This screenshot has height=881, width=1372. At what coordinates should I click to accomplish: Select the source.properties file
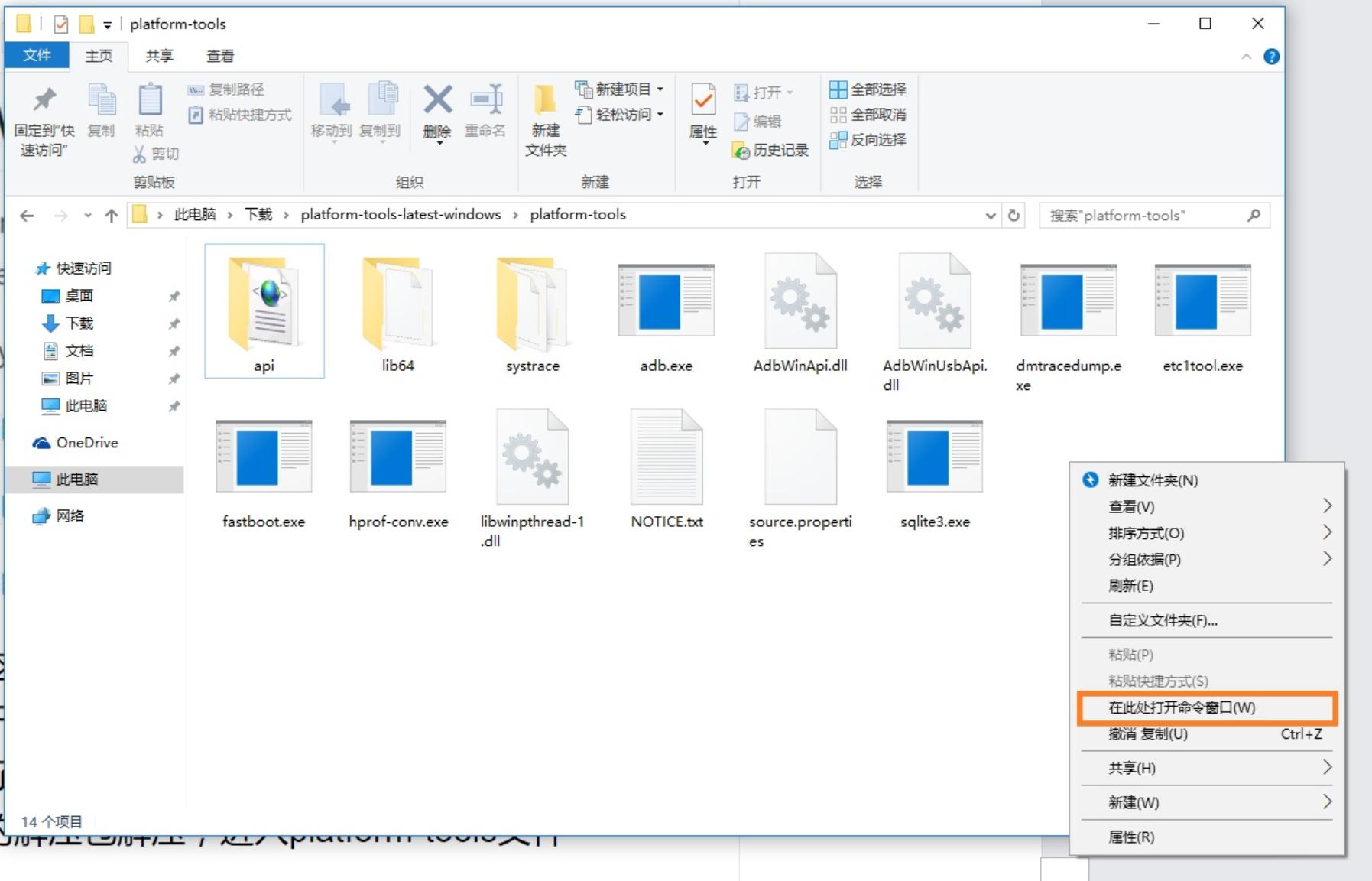[800, 477]
